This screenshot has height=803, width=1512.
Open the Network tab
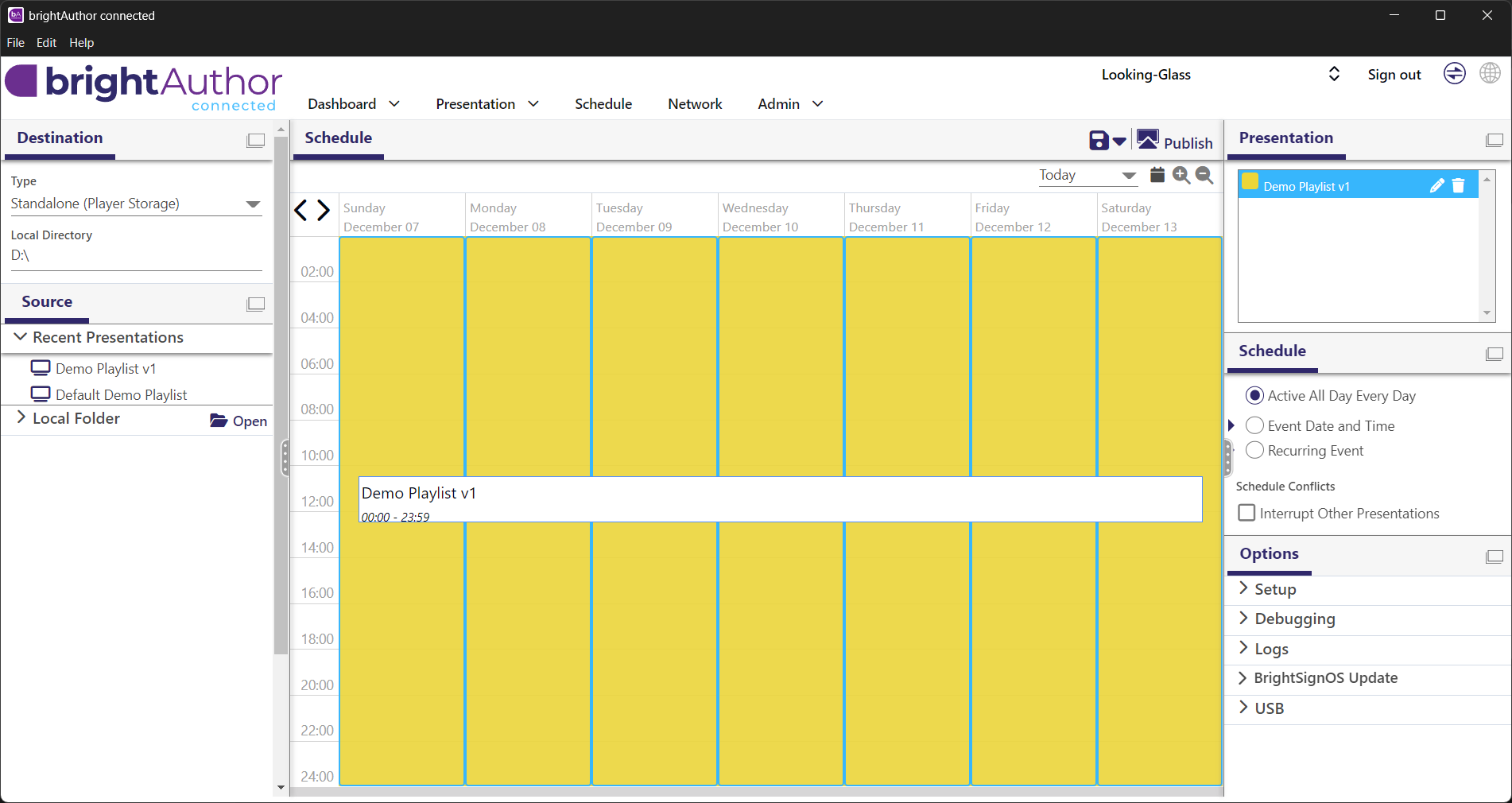694,104
